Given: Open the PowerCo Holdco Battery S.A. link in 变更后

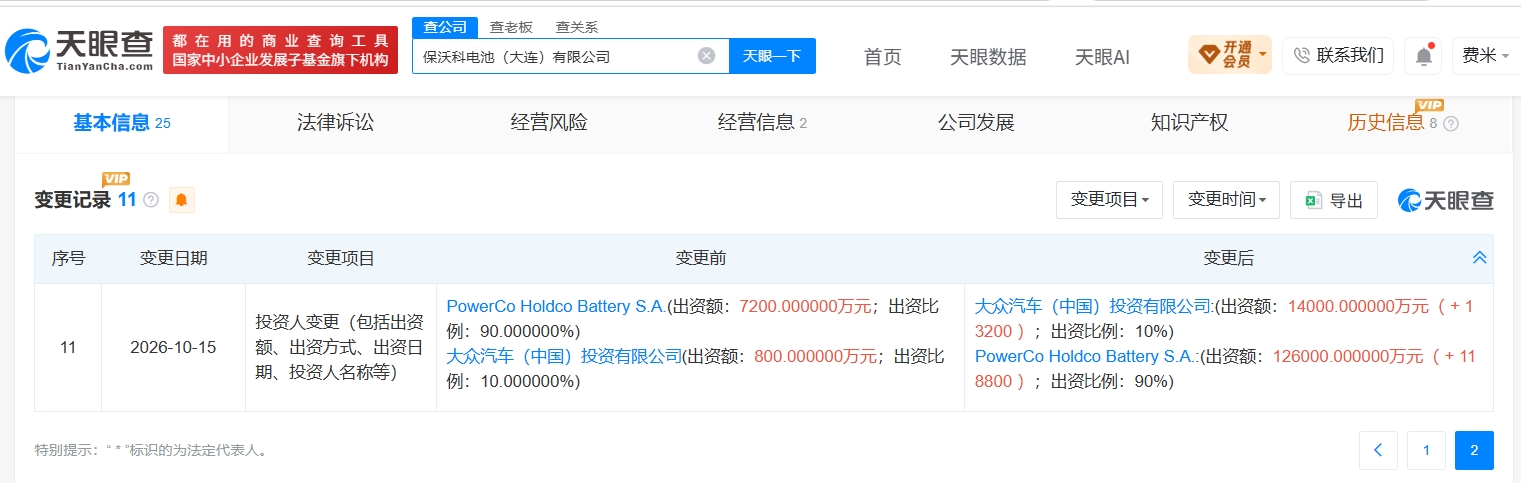Looking at the screenshot, I should tap(1085, 356).
